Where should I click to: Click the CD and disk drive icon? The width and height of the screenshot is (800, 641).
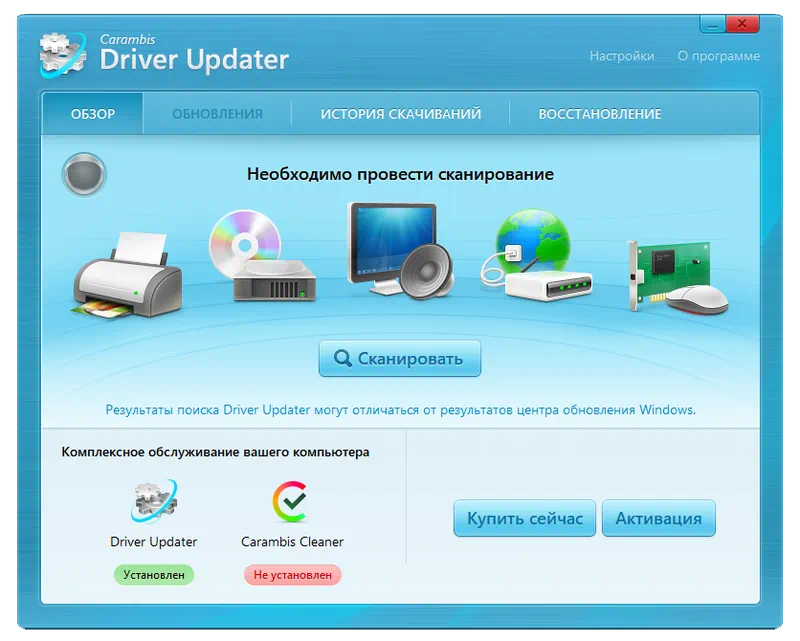[x=262, y=255]
